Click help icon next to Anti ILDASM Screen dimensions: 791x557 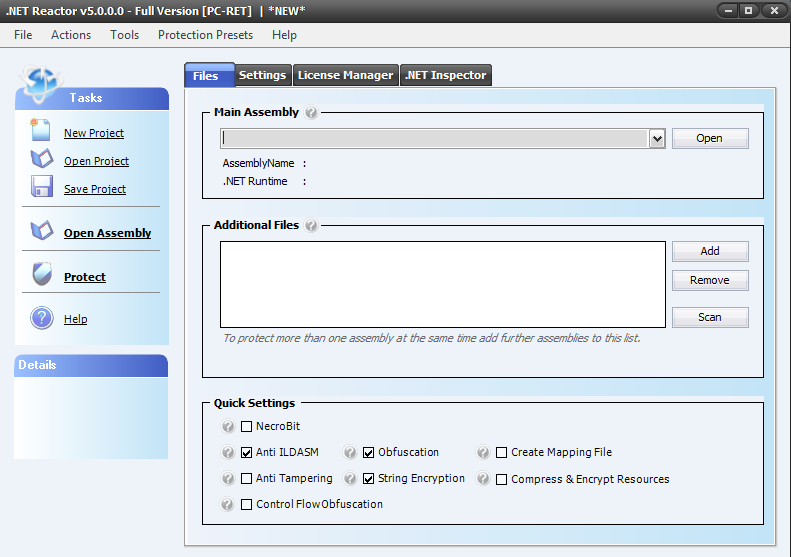(x=228, y=452)
